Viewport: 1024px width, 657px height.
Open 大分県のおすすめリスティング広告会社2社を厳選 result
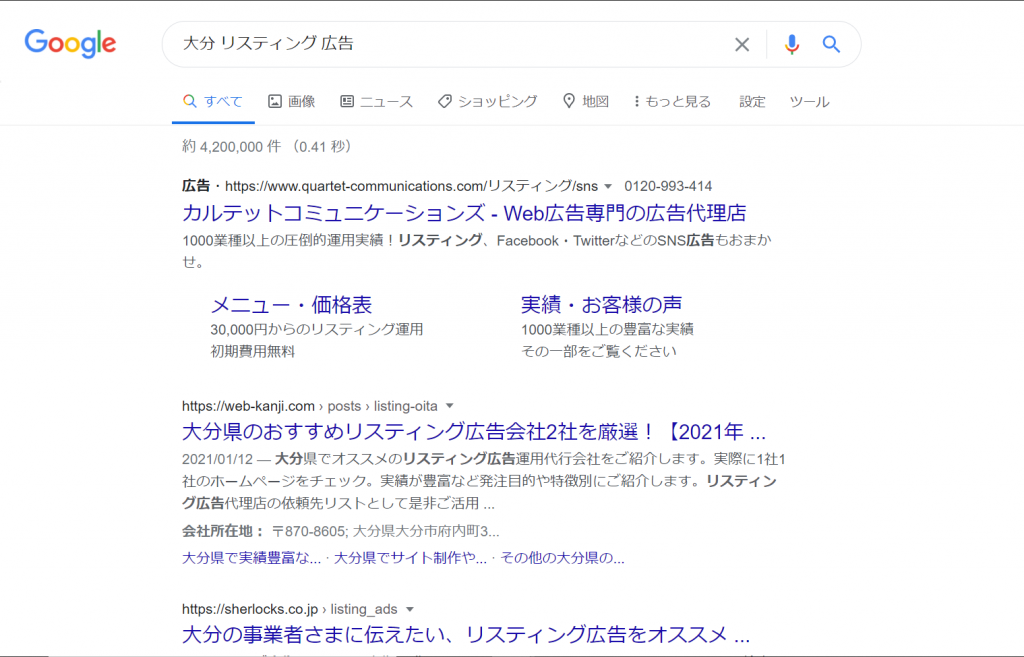473,432
